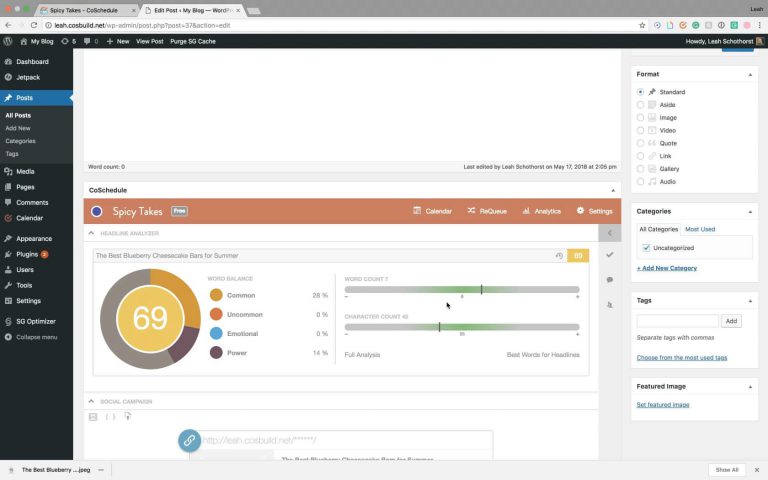Open Add New under Posts
768x480 pixels.
[18, 128]
